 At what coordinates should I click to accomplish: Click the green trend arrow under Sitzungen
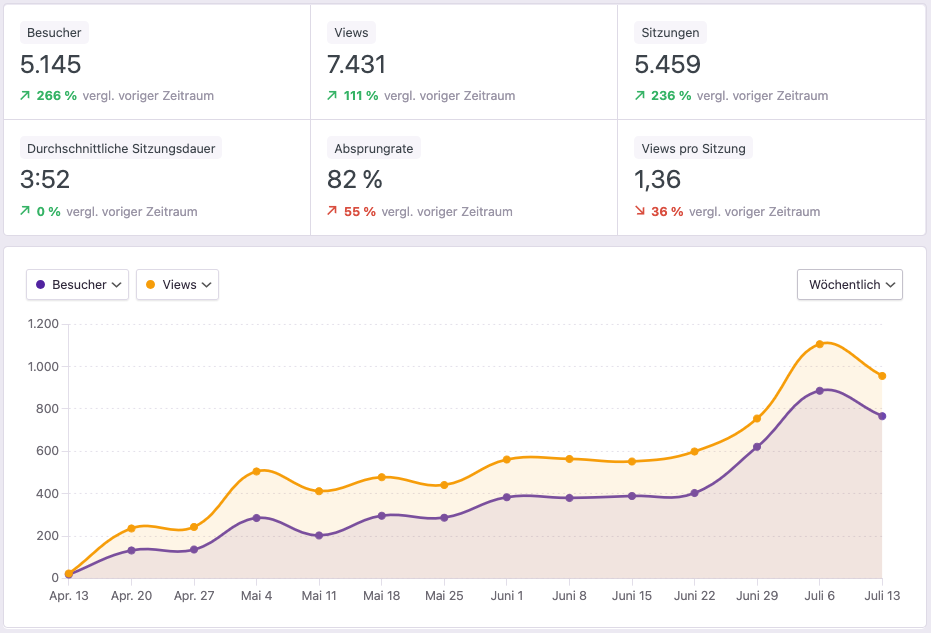(640, 96)
